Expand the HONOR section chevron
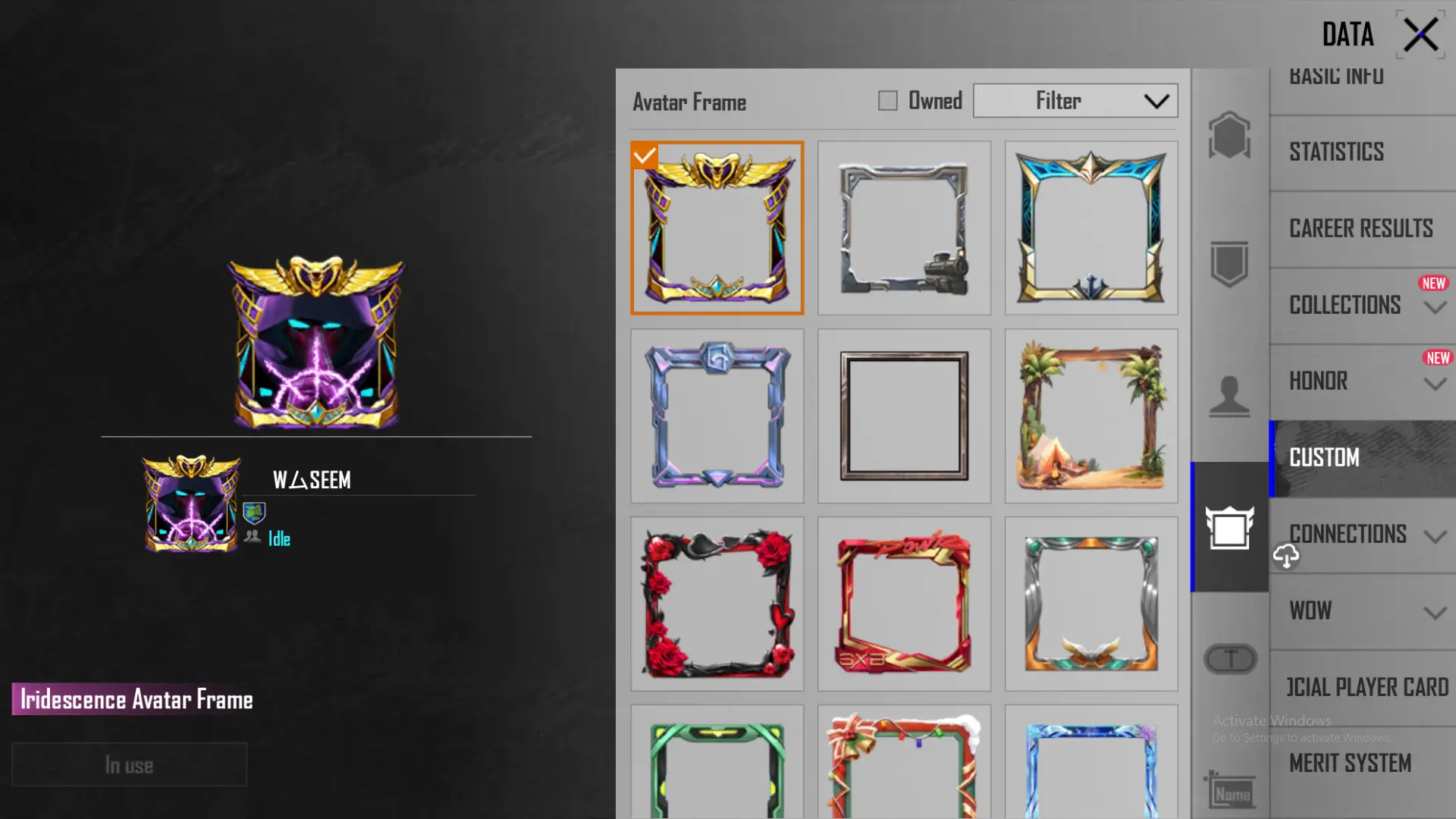The image size is (1456, 819). (x=1435, y=384)
